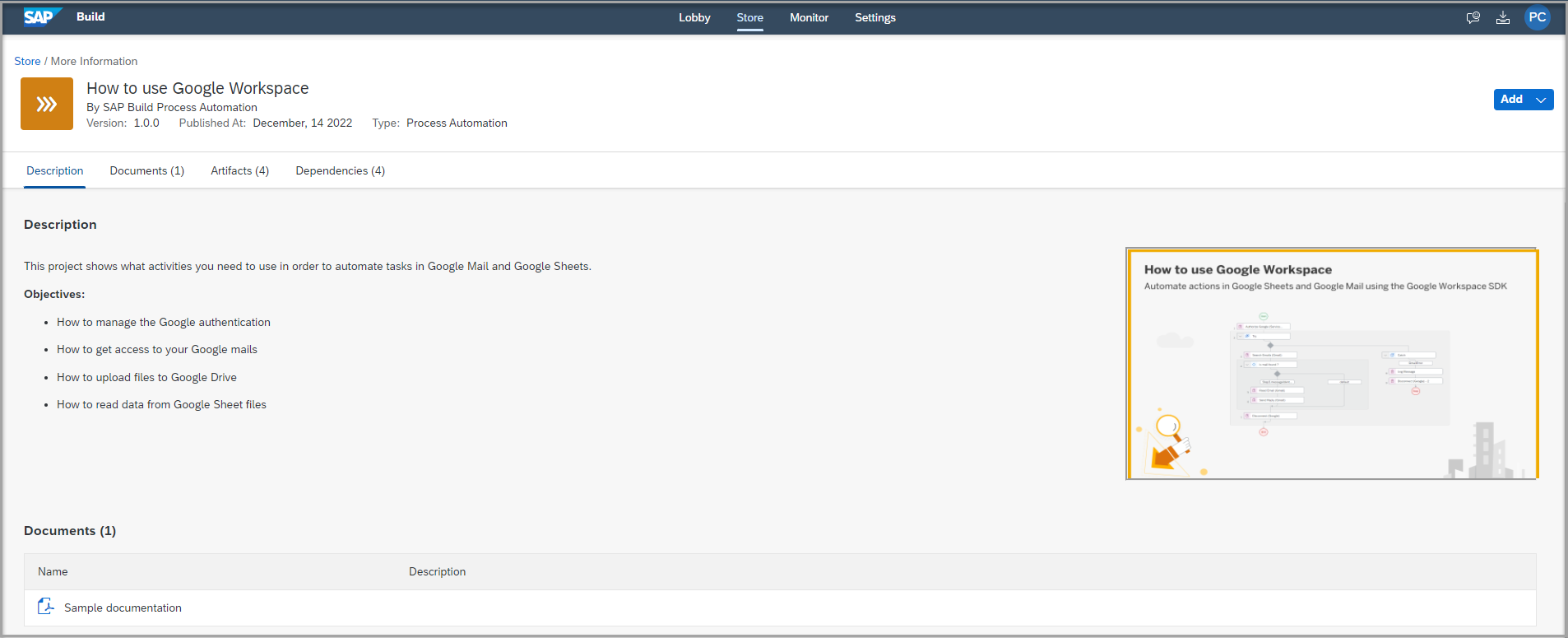Click the 'Build' product name in header
1568x638 pixels.
(90, 16)
